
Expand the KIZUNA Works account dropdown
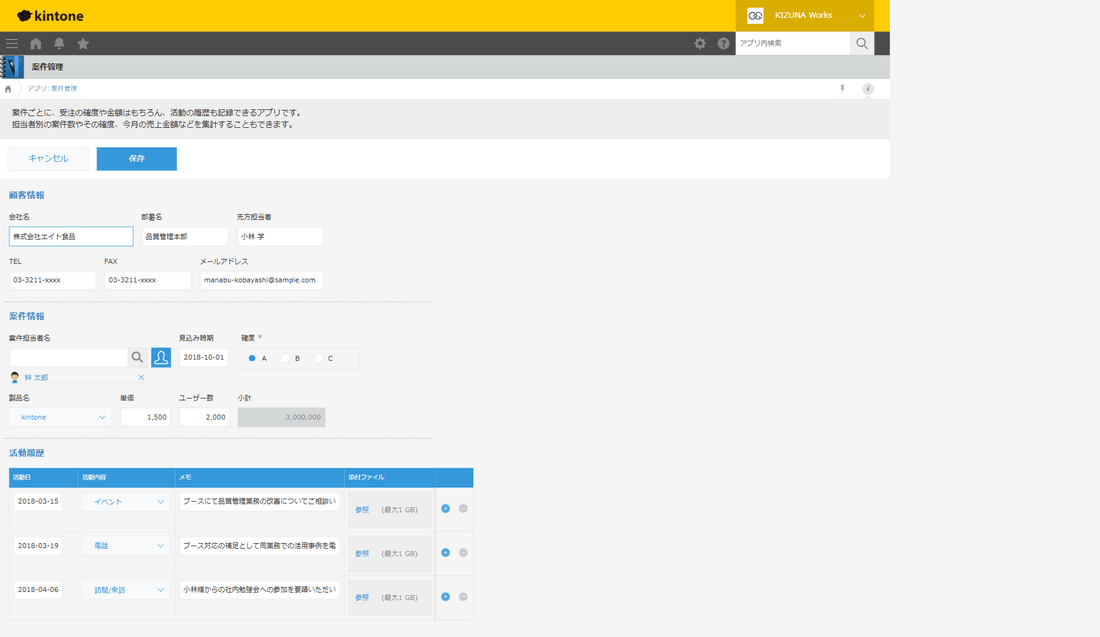pyautogui.click(x=862, y=16)
